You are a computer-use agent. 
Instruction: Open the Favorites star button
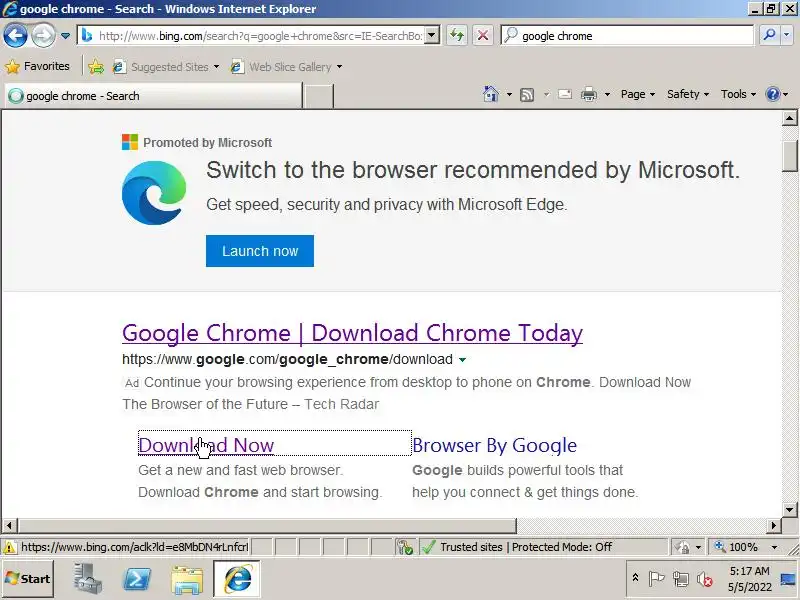tap(37, 66)
